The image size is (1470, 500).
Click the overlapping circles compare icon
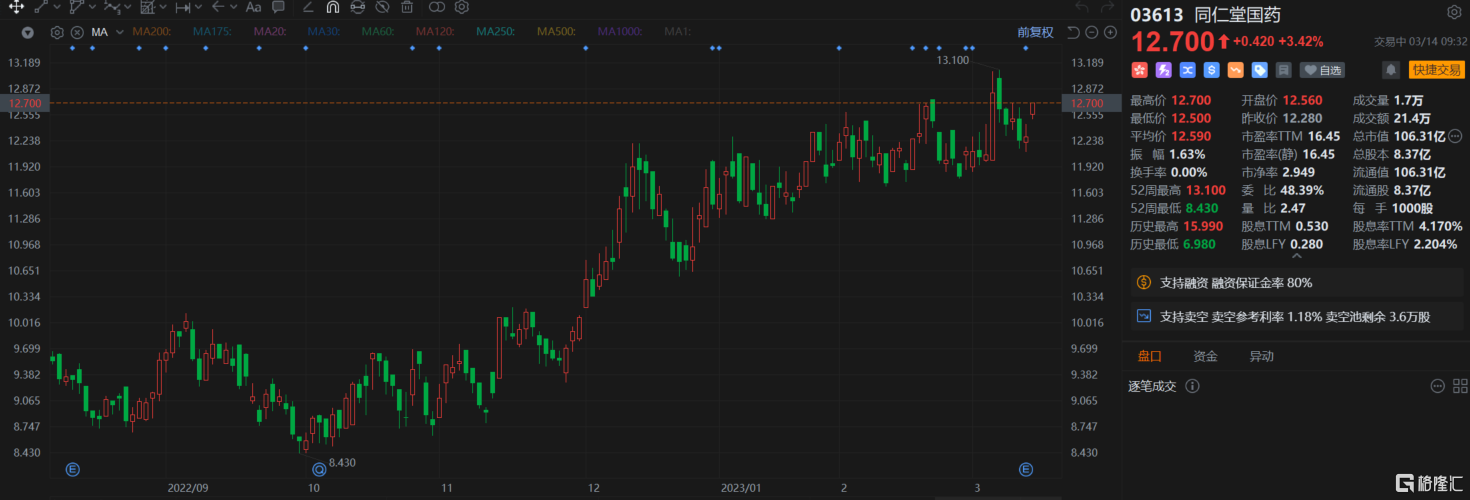437,7
